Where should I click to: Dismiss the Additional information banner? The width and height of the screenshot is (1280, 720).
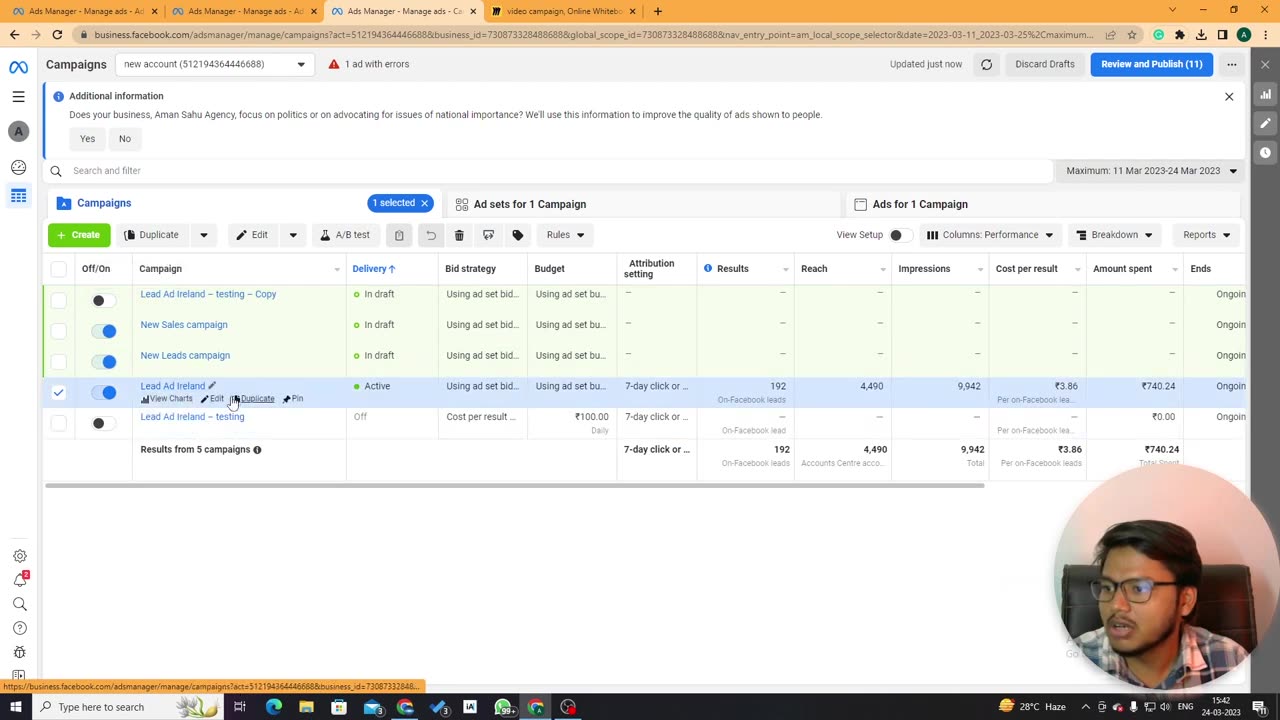(1229, 96)
